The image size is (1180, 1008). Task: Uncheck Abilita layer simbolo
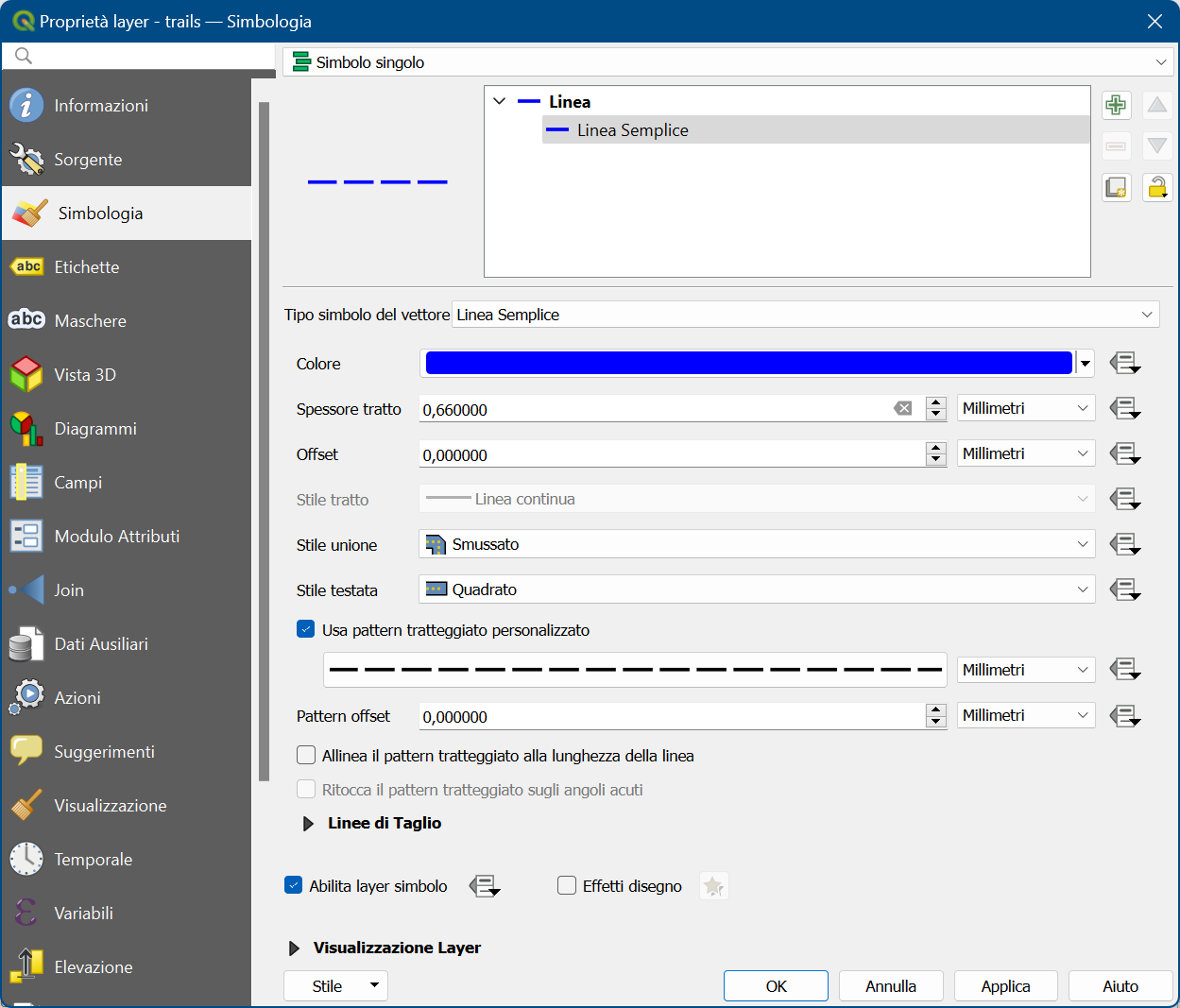pyautogui.click(x=293, y=885)
